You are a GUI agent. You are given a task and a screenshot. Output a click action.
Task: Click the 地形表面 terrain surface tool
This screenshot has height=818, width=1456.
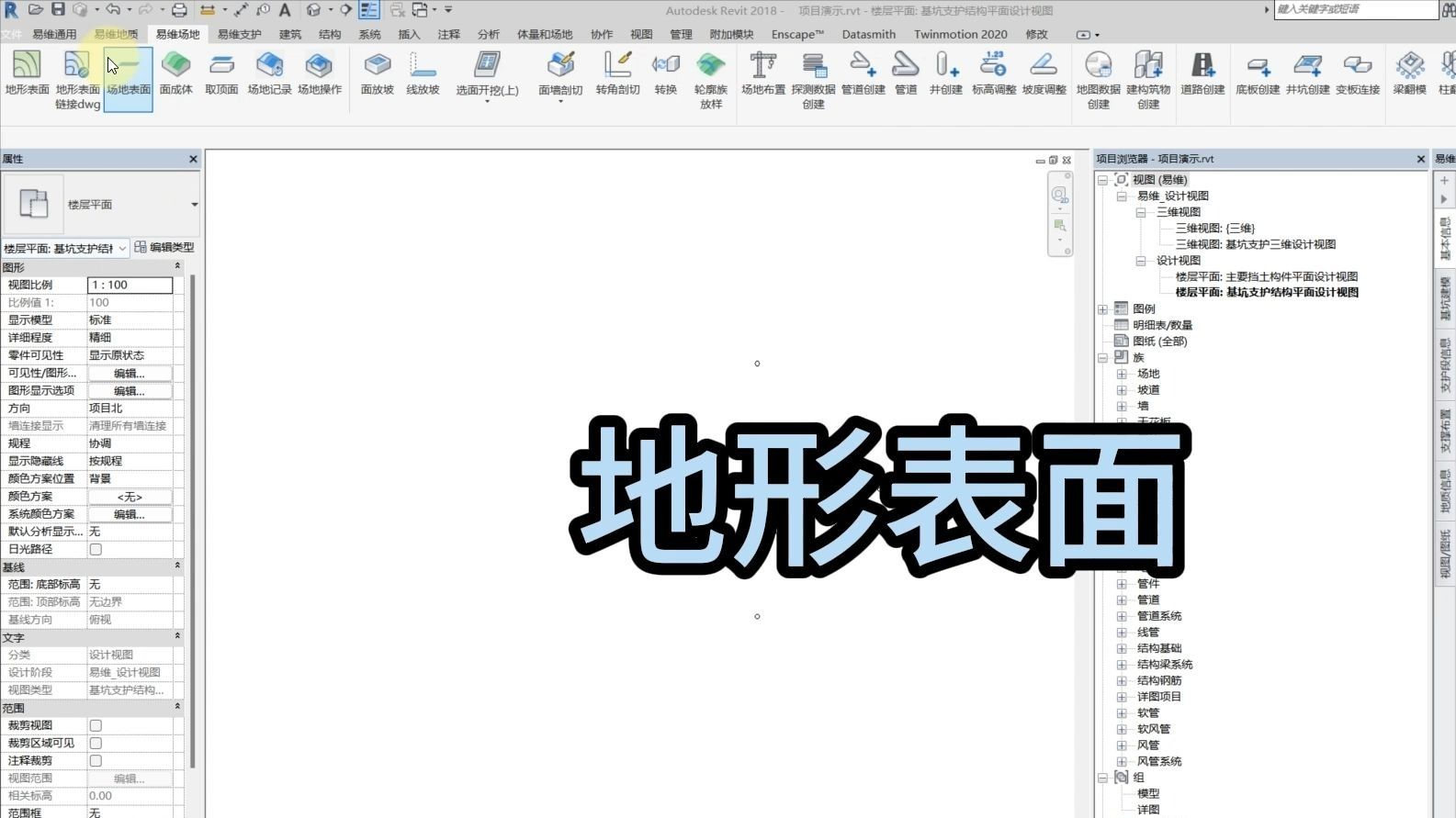click(x=27, y=73)
